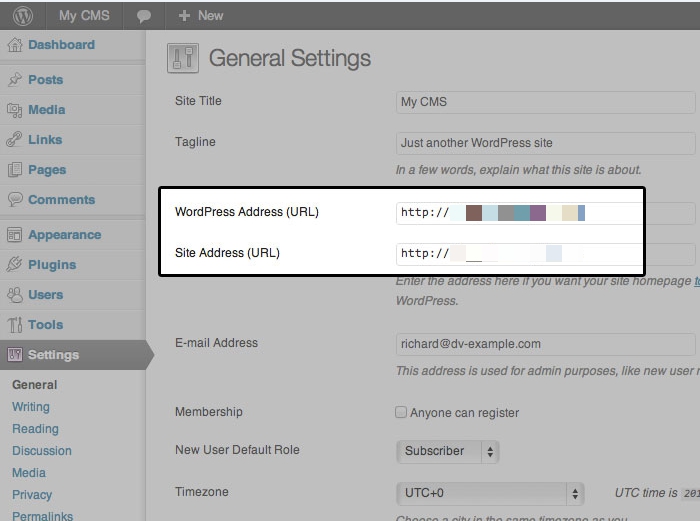Click the General Settings page heading

coord(290,58)
